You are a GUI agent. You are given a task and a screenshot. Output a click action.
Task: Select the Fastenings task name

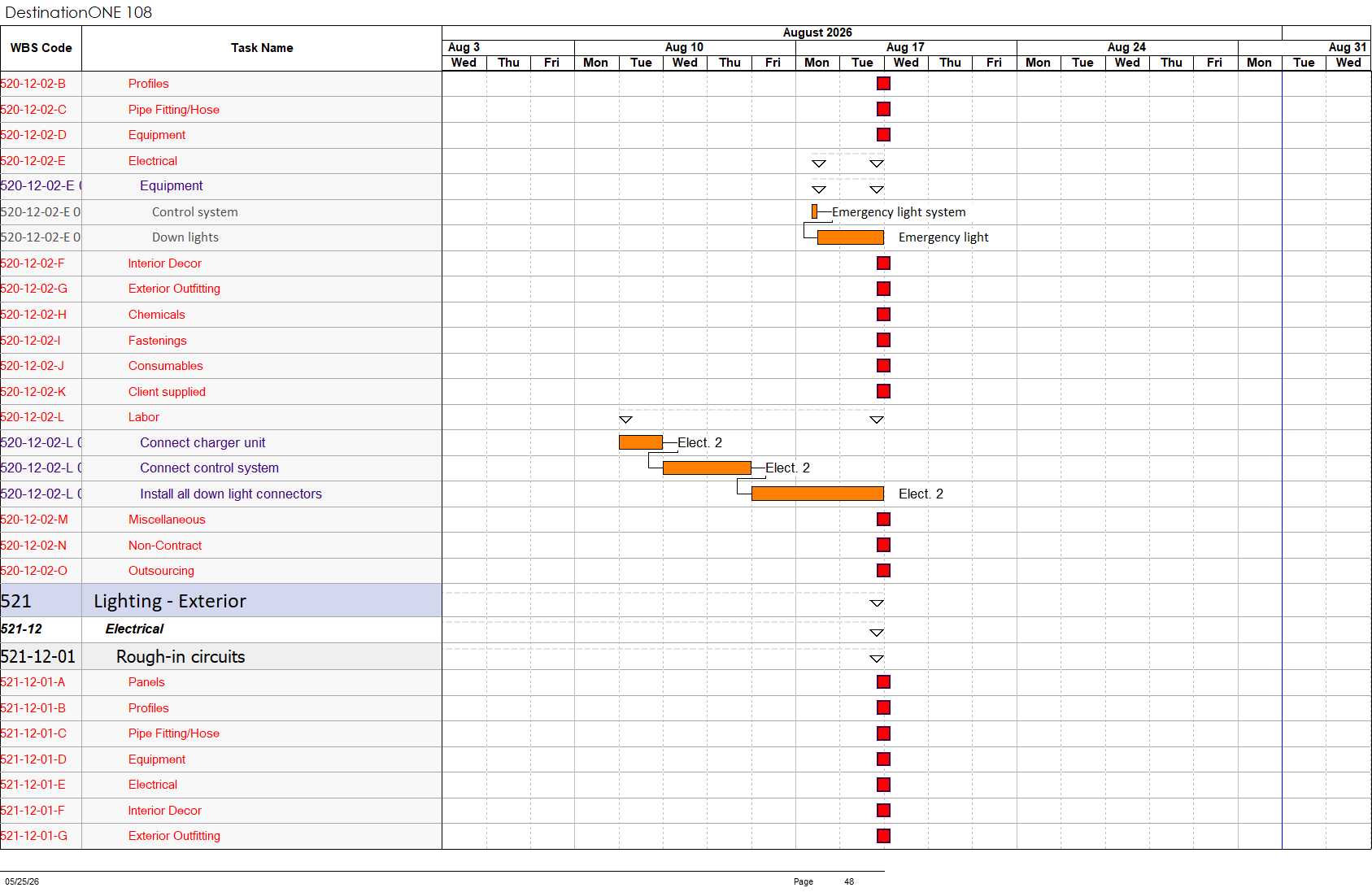coord(157,341)
